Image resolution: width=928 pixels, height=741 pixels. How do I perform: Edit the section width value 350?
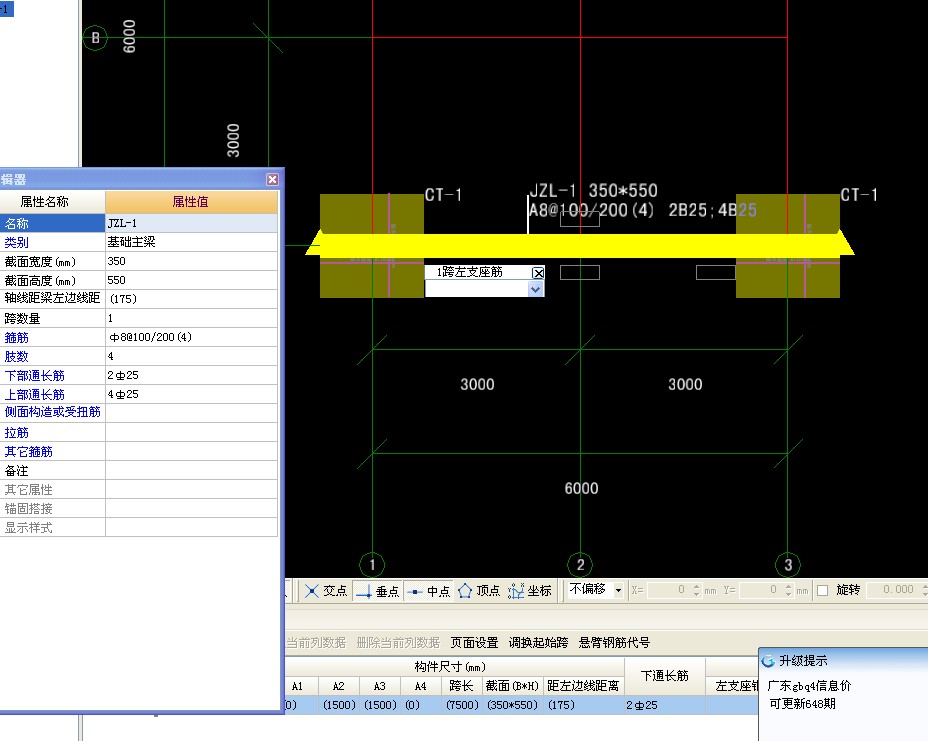click(191, 261)
